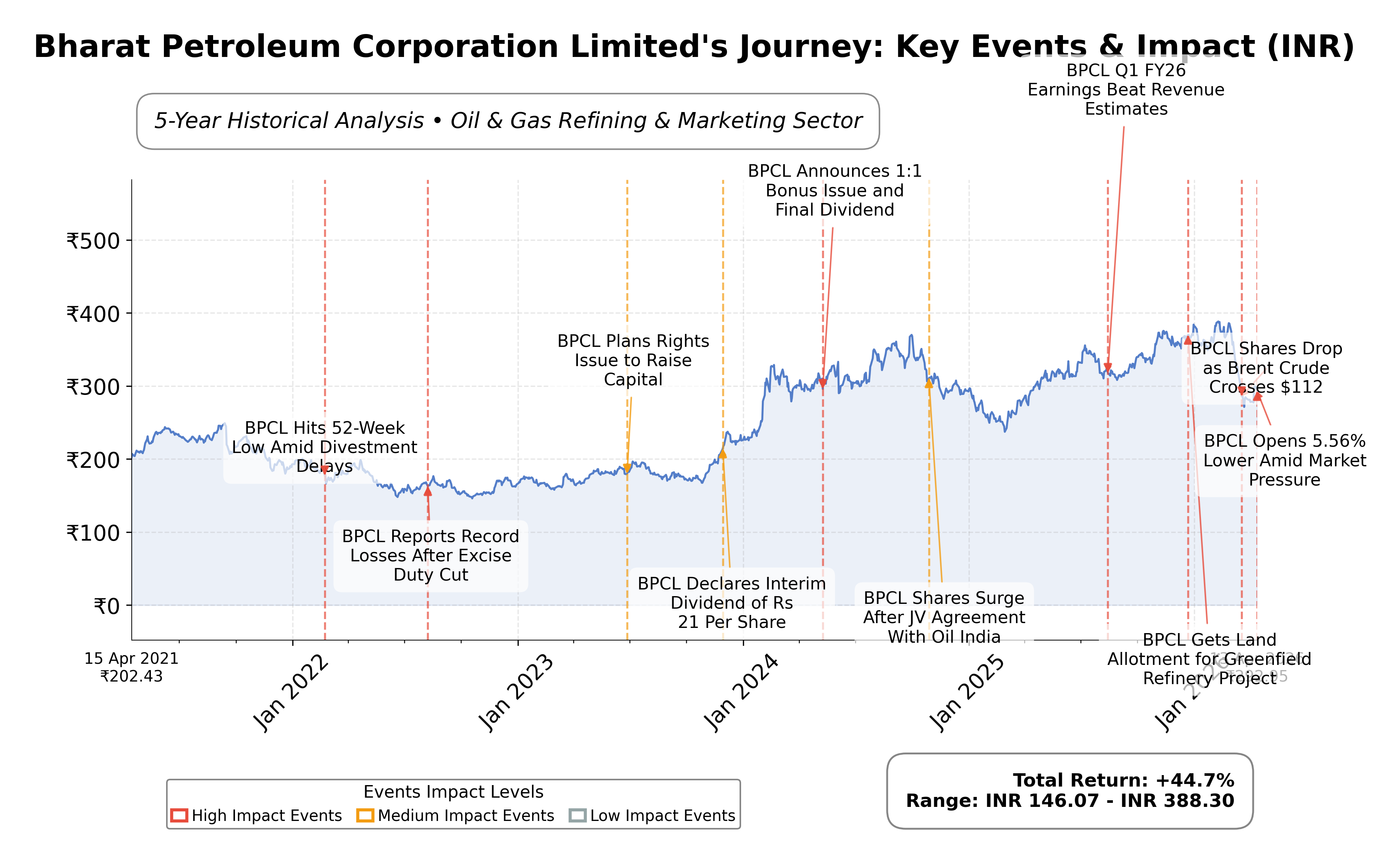Click 'BPCL Reports Record Losses After Excise Duty Cut' annotation

click(x=431, y=555)
